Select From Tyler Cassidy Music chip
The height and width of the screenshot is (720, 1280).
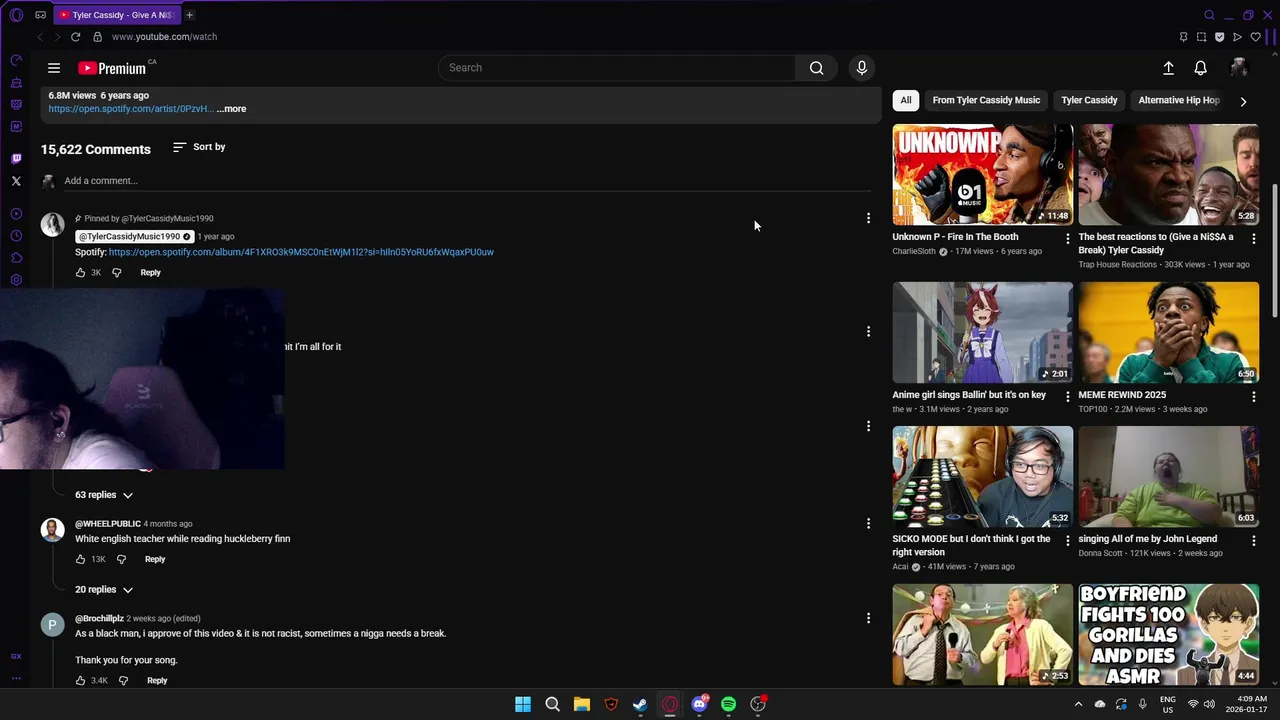986,100
